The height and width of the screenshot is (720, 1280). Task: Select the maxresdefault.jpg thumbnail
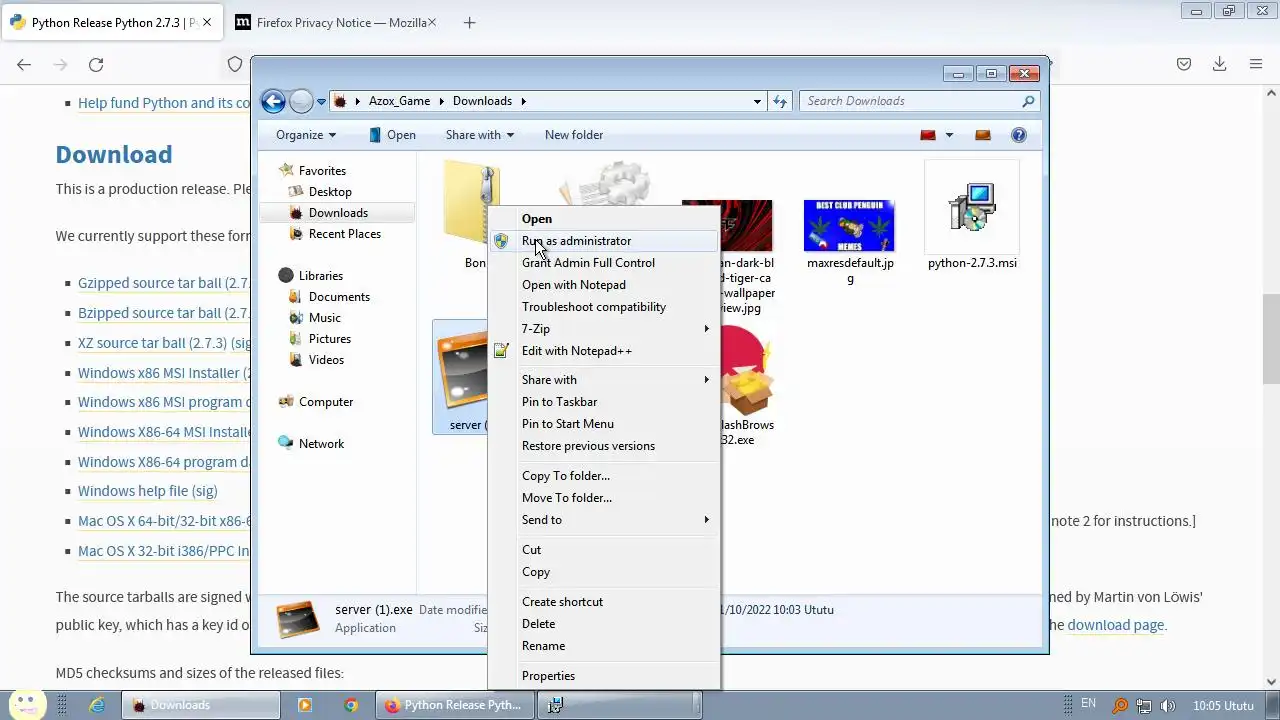coord(849,226)
